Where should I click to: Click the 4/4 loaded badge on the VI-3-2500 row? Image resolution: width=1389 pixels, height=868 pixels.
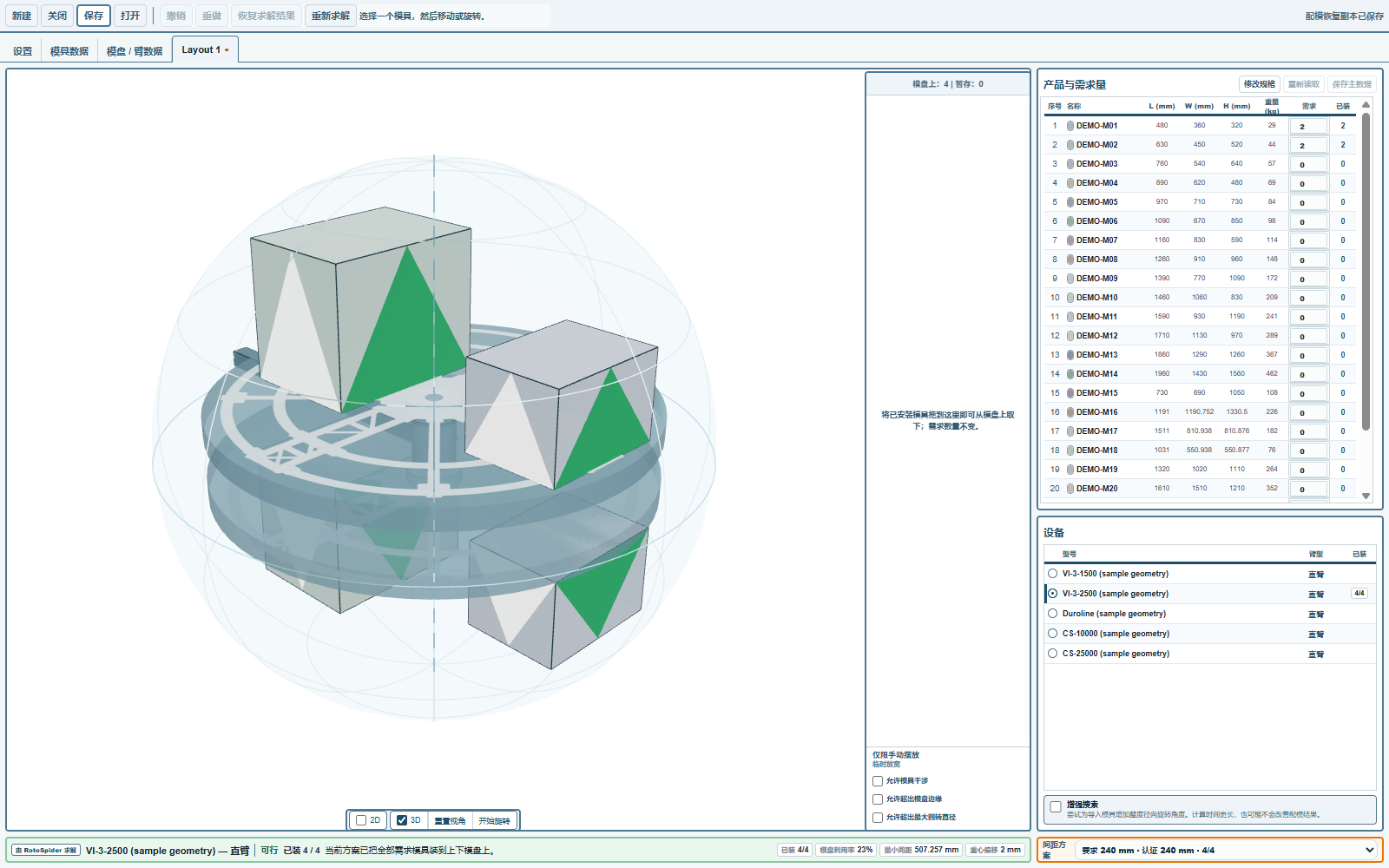[1359, 594]
